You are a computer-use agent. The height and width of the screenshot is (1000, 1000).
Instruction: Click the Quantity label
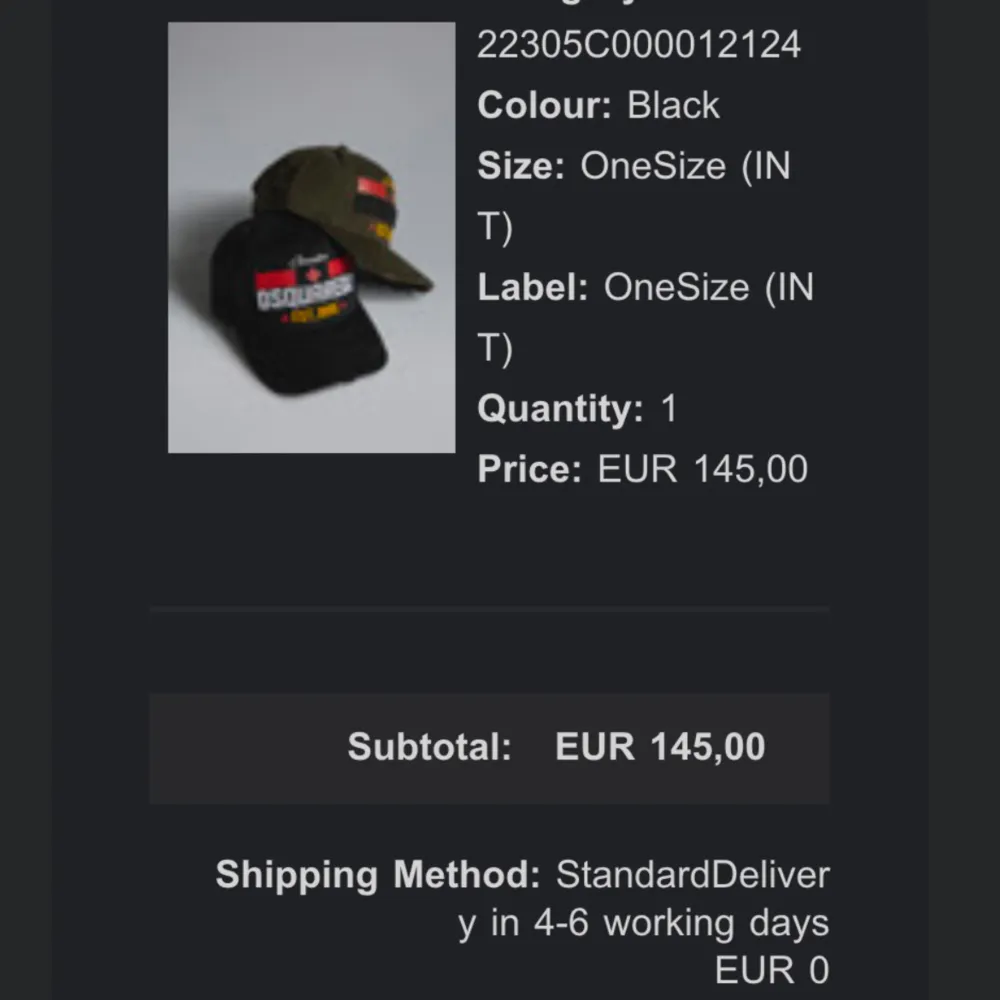pos(560,409)
